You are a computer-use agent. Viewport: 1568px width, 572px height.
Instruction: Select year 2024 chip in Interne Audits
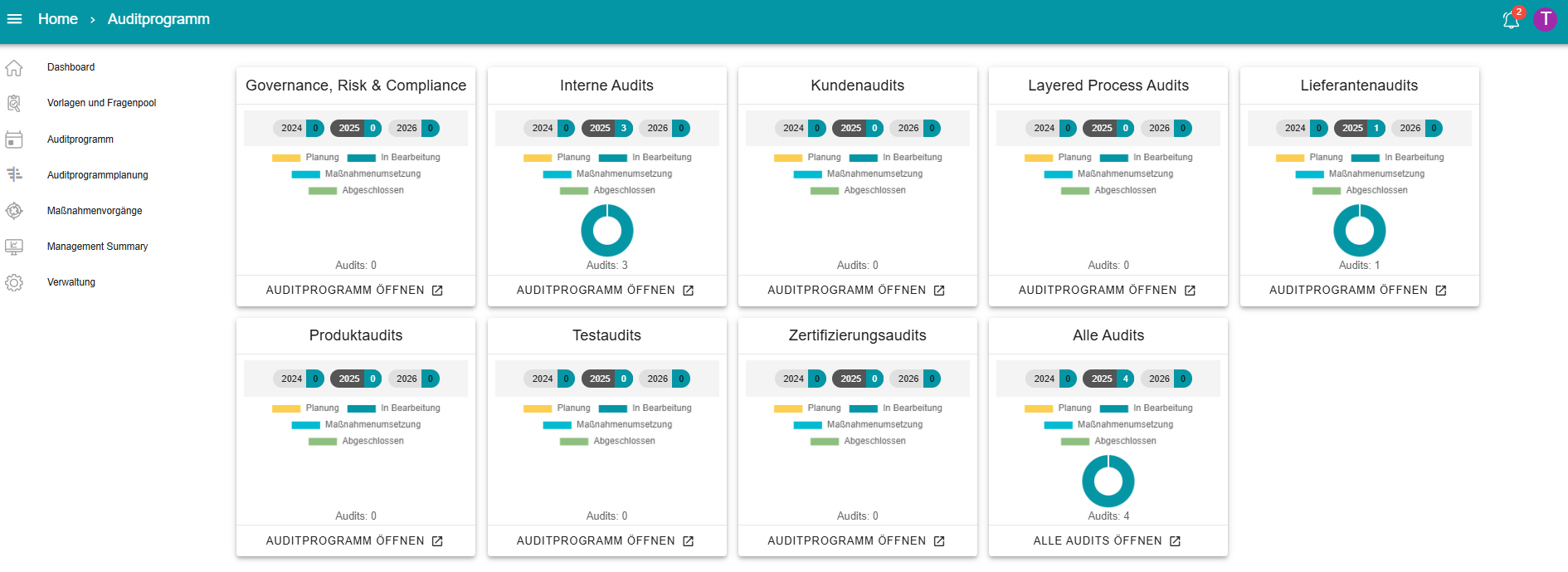click(549, 128)
